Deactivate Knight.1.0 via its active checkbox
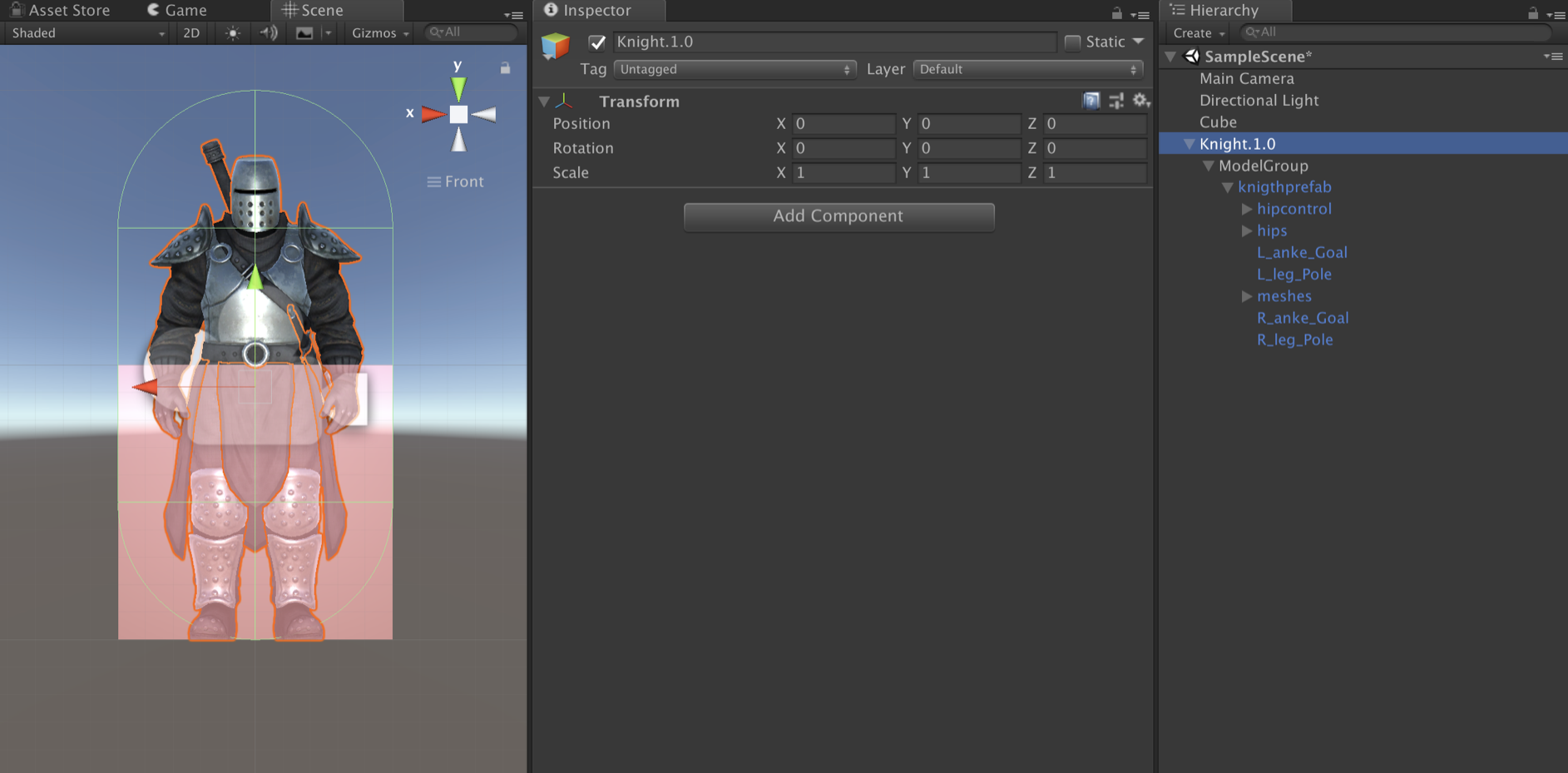Screen dimensions: 1568x773 click(596, 42)
